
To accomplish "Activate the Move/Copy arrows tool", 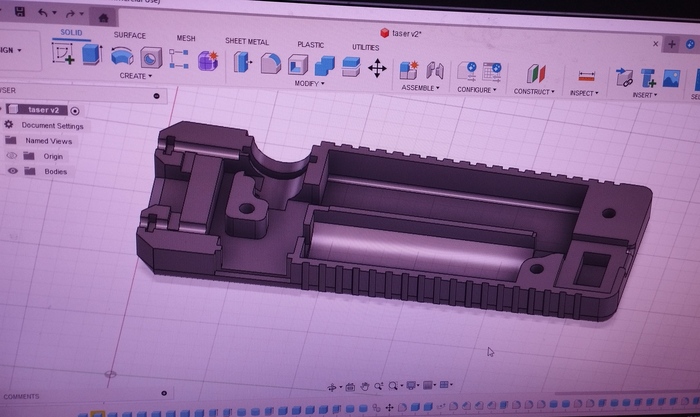I will (x=377, y=68).
